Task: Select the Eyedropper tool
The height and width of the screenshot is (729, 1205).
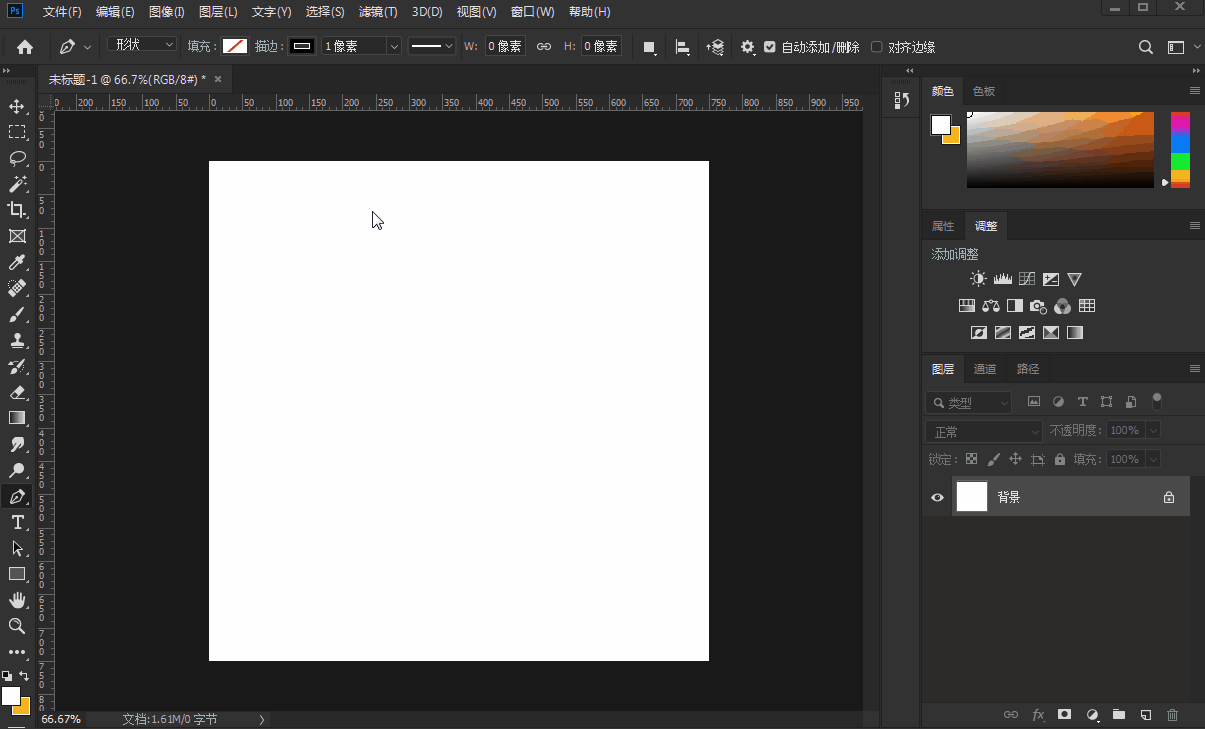Action: pos(17,262)
